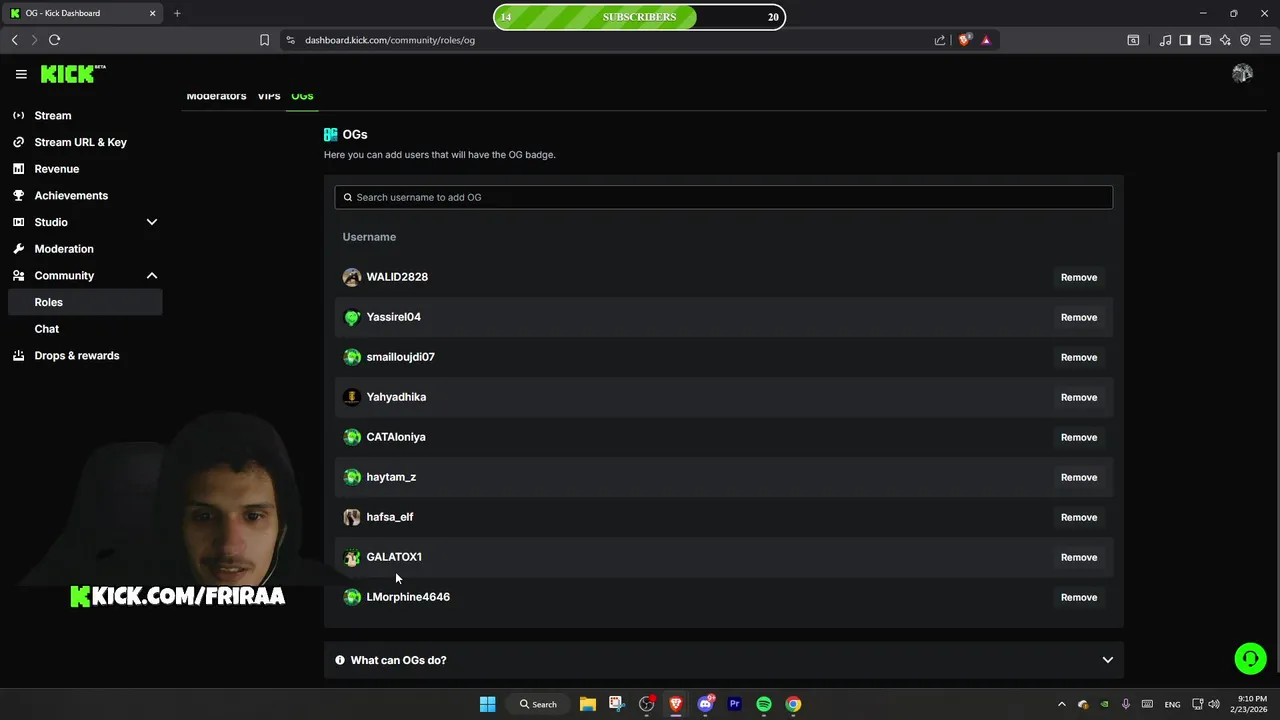Open a new browser tab
The height and width of the screenshot is (720, 1280).
tap(177, 13)
